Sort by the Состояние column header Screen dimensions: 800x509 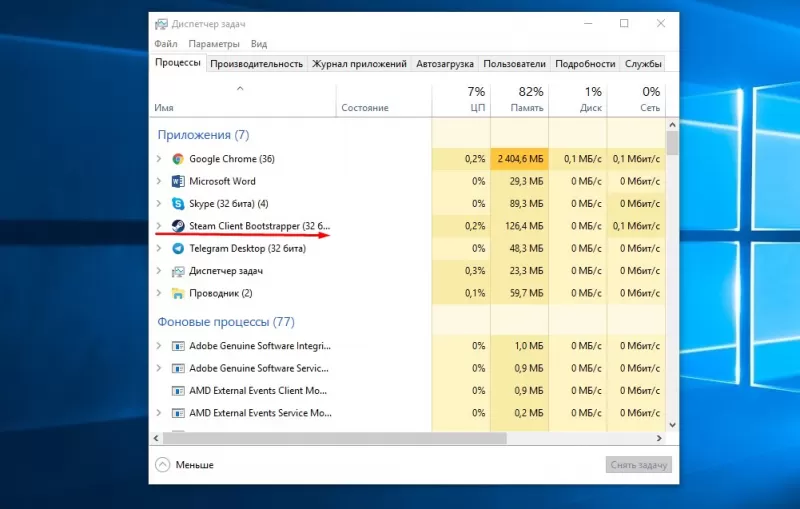pos(384,100)
